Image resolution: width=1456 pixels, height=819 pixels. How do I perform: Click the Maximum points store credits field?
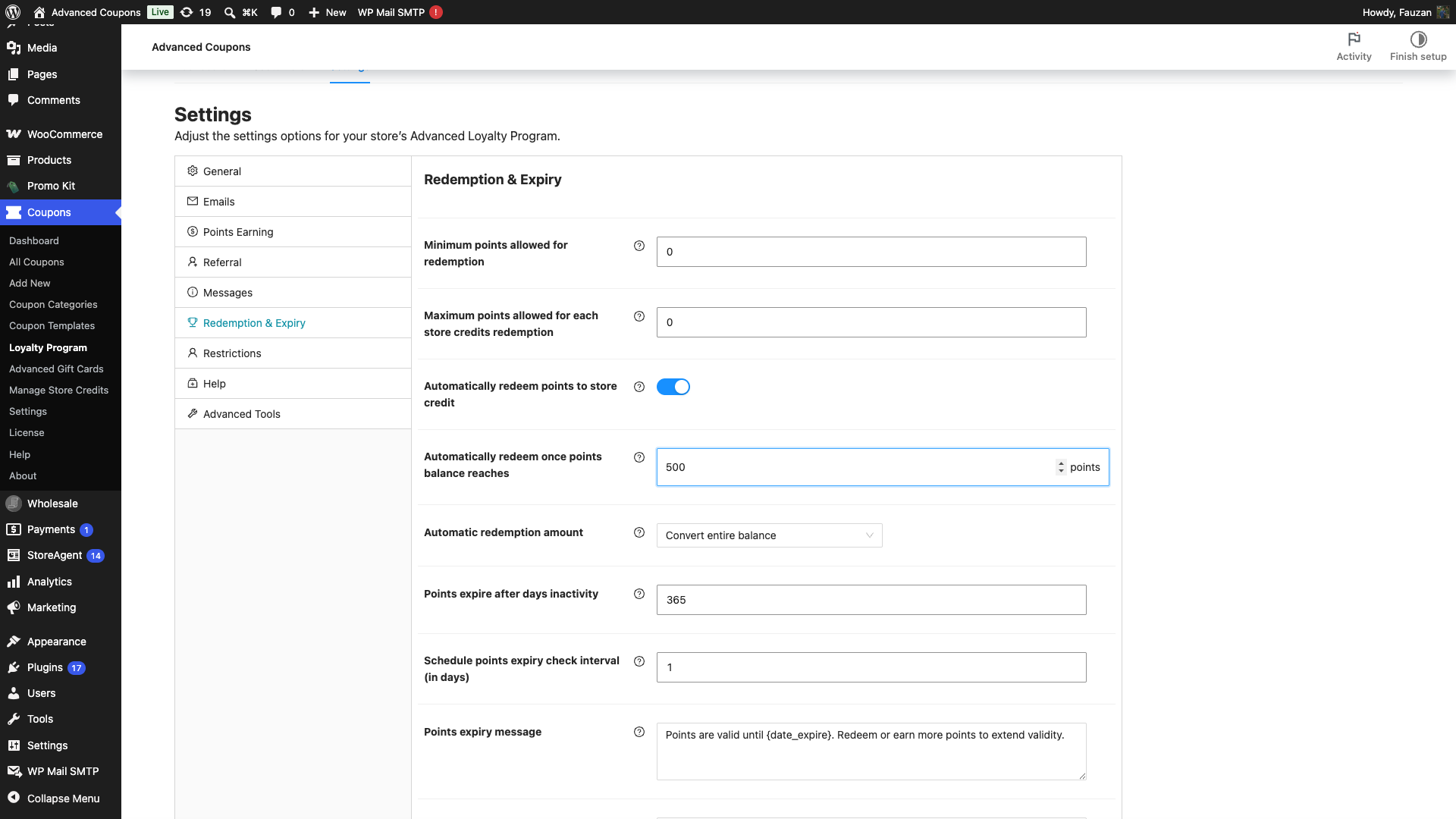[x=871, y=322]
